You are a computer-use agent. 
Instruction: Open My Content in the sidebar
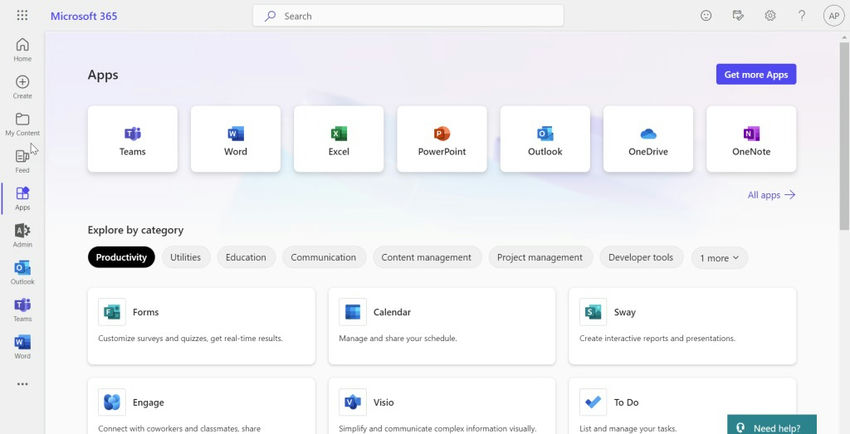[x=22, y=124]
